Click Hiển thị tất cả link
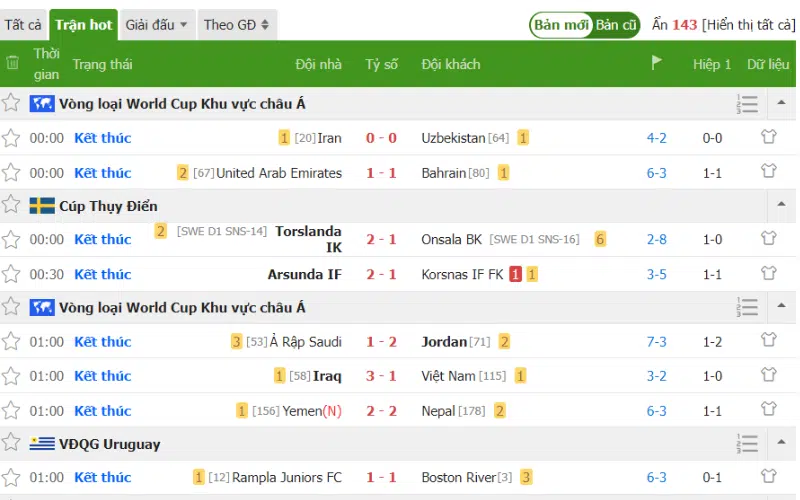 [748, 24]
